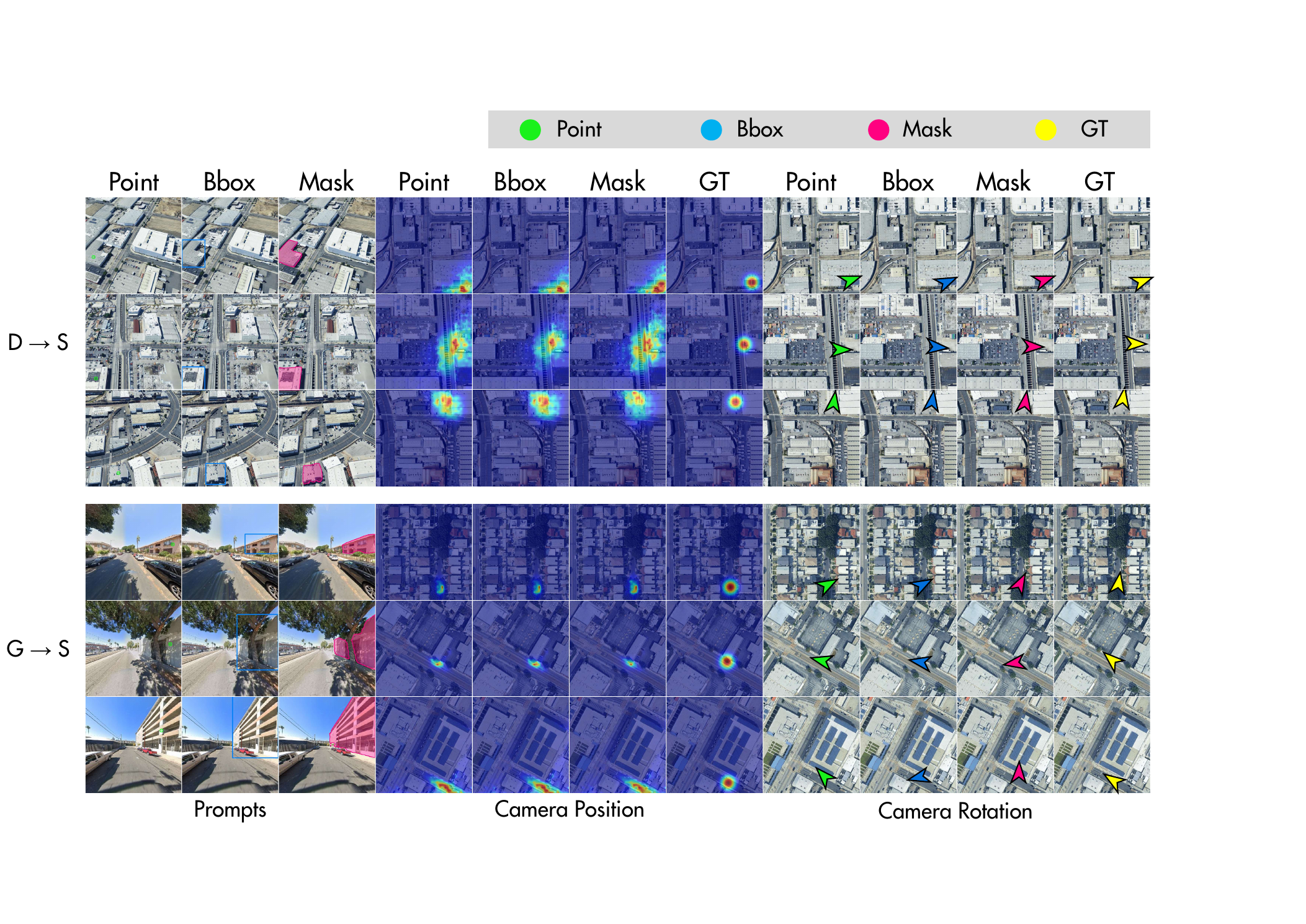Click pink arrow in third D→S rotation row
Image resolution: width=1306 pixels, height=924 pixels.
[1024, 402]
